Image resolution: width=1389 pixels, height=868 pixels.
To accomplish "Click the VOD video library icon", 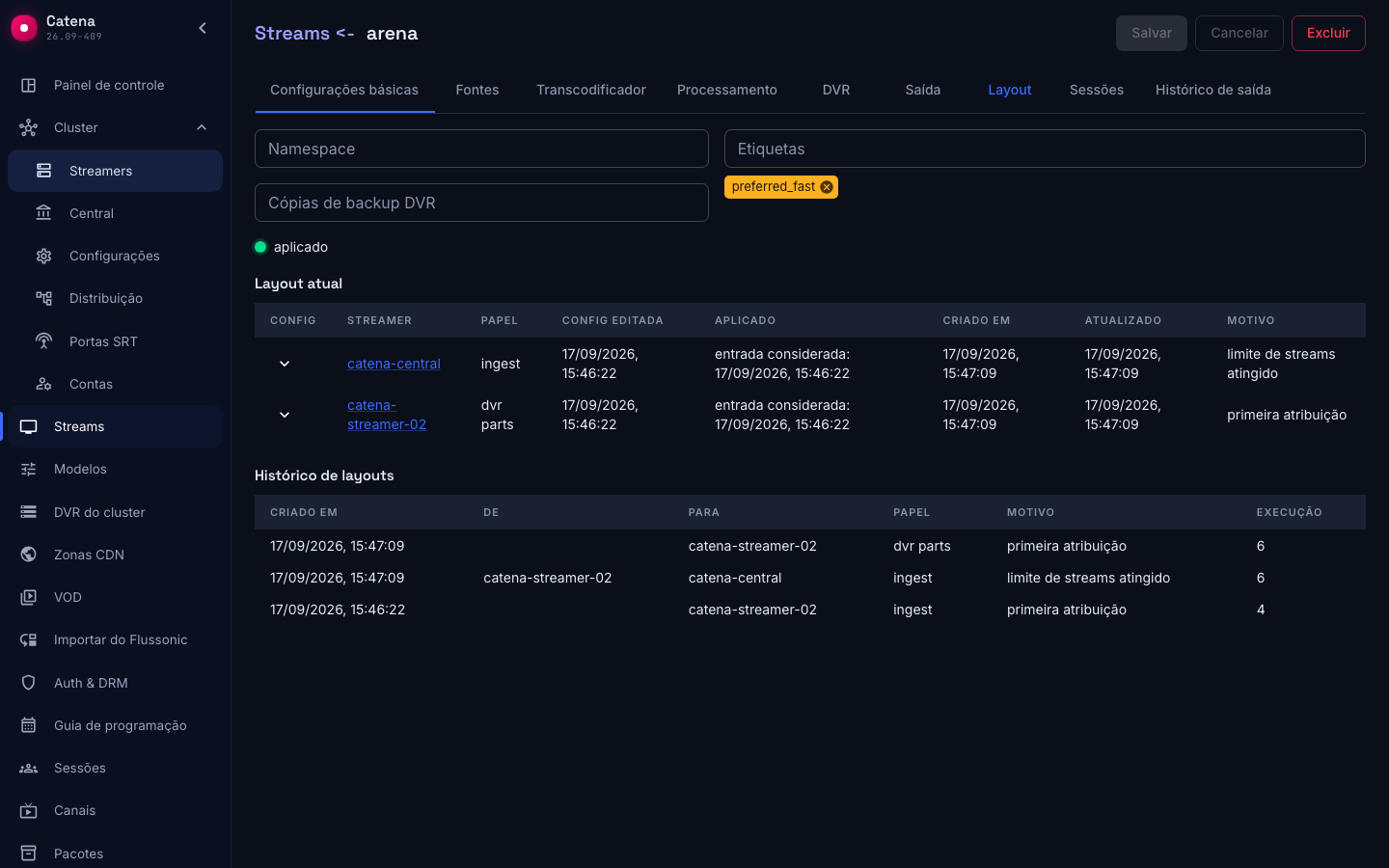I will (x=29, y=597).
